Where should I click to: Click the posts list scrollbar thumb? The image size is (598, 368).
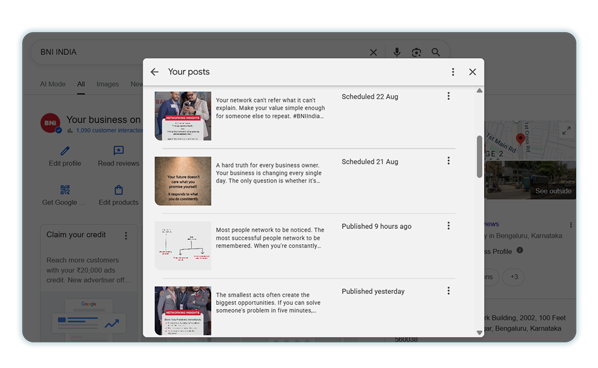tap(479, 156)
